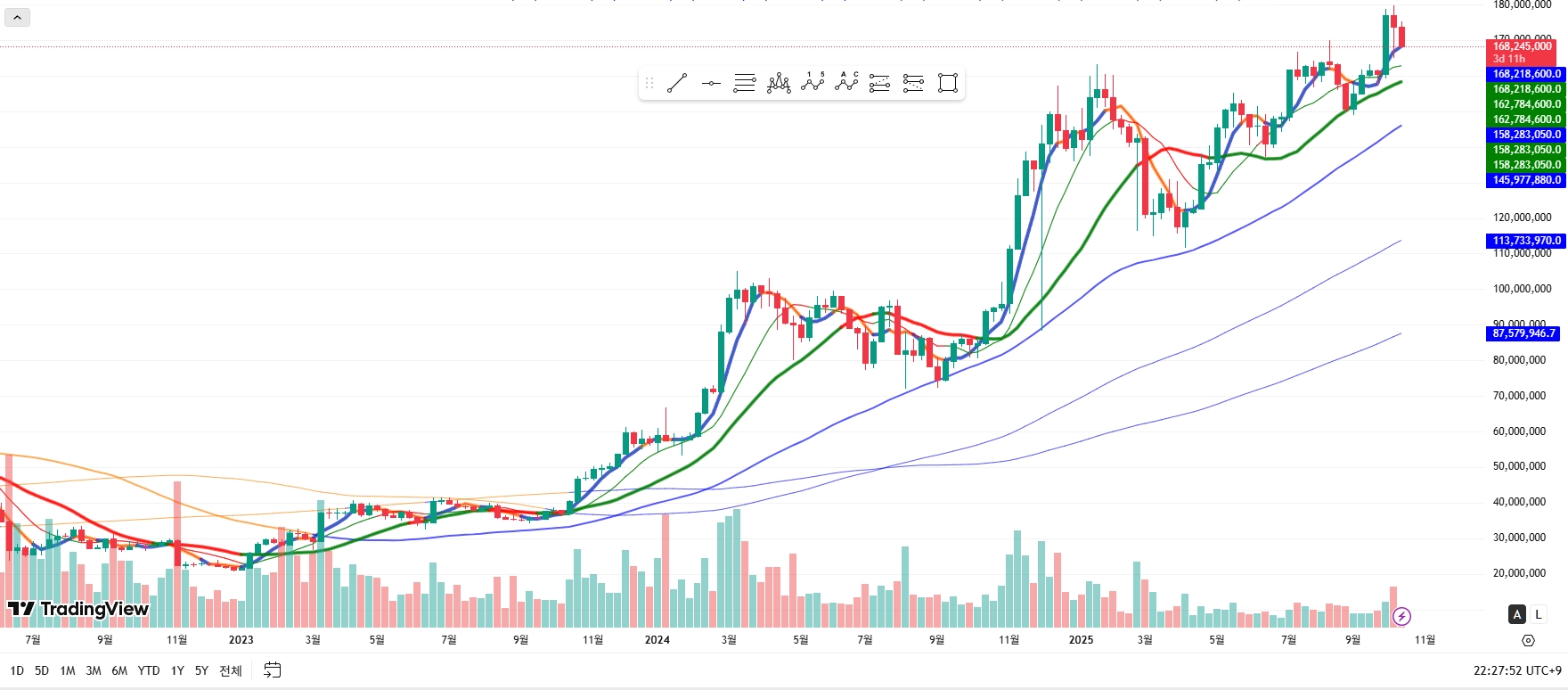The width and height of the screenshot is (1568, 690).
Task: Choose the short position tool
Action: [x=914, y=84]
